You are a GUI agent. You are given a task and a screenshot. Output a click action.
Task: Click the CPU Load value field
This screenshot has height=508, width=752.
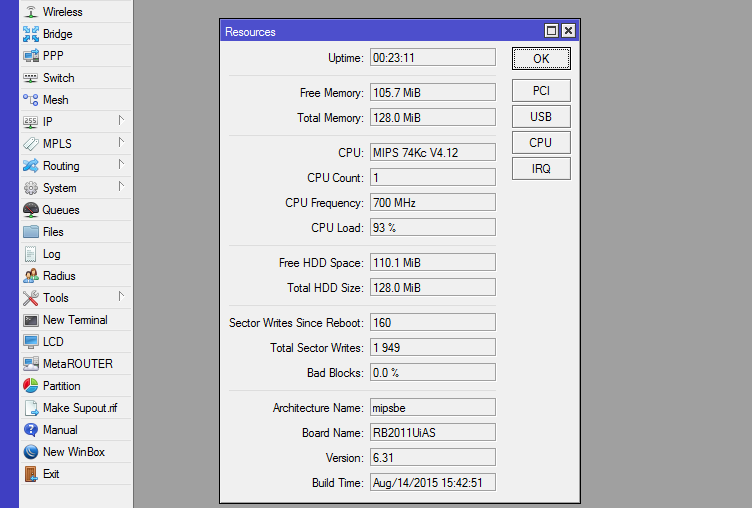pos(432,228)
